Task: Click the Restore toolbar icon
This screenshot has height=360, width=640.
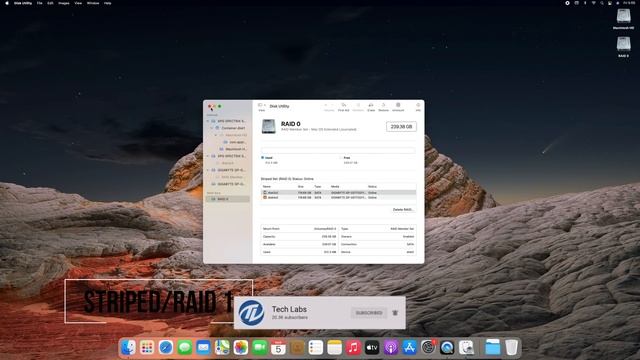Action: [x=383, y=107]
